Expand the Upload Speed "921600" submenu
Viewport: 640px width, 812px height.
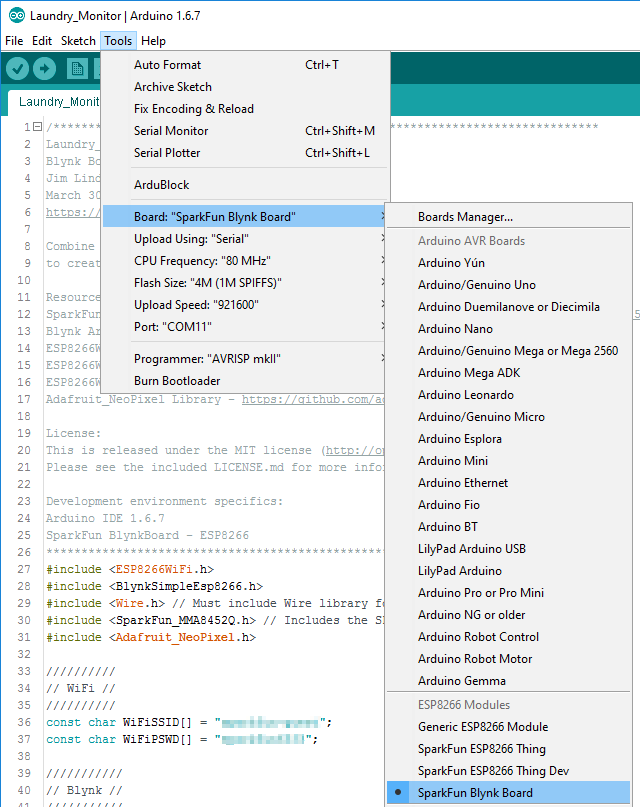coord(244,304)
